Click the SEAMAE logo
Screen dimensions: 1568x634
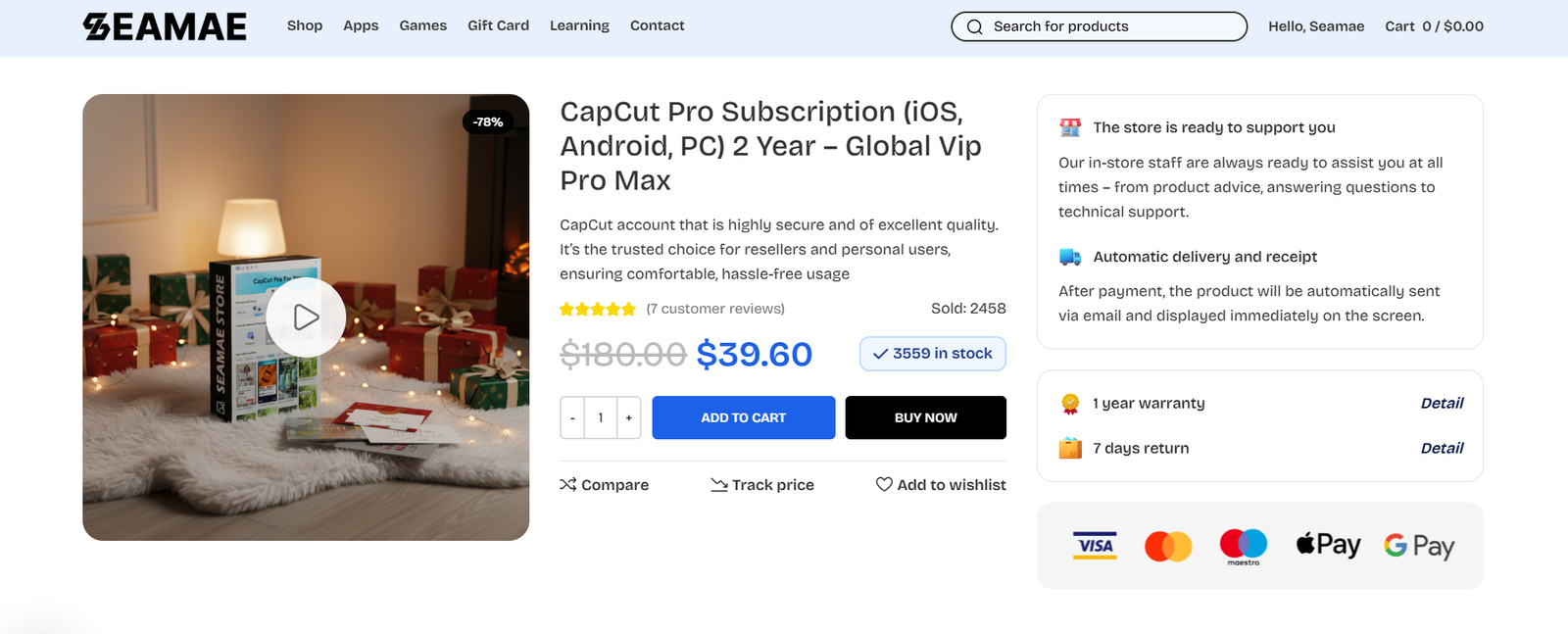165,26
